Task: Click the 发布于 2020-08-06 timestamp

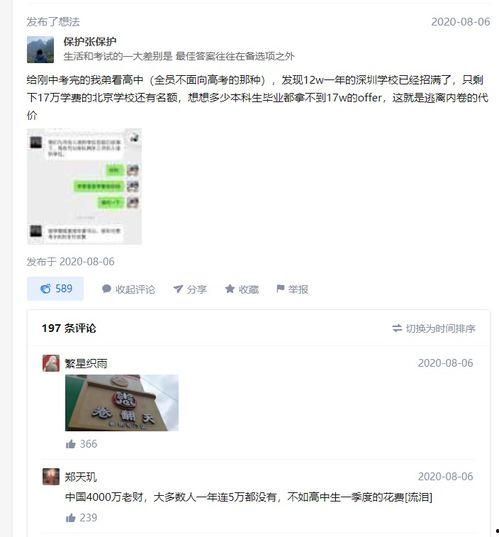Action: 71,262
